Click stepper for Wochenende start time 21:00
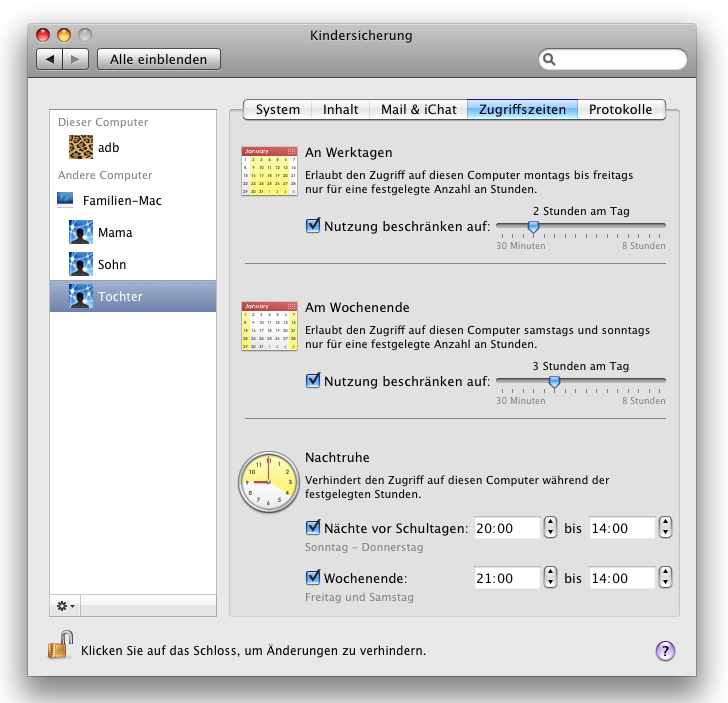This screenshot has height=703, width=728. [x=550, y=578]
